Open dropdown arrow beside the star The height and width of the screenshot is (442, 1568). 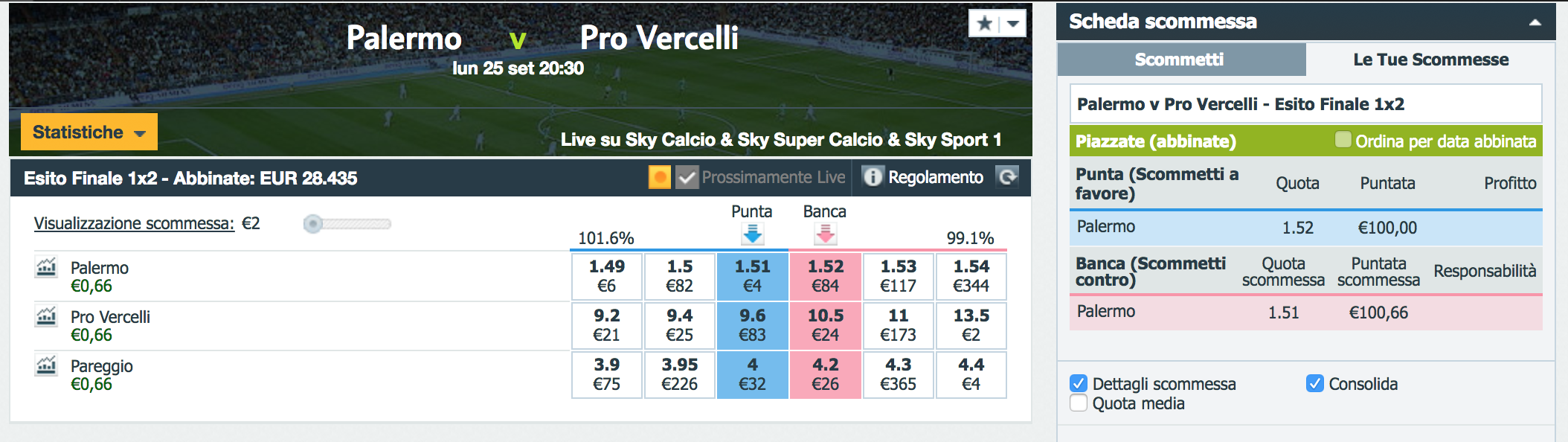[1012, 23]
